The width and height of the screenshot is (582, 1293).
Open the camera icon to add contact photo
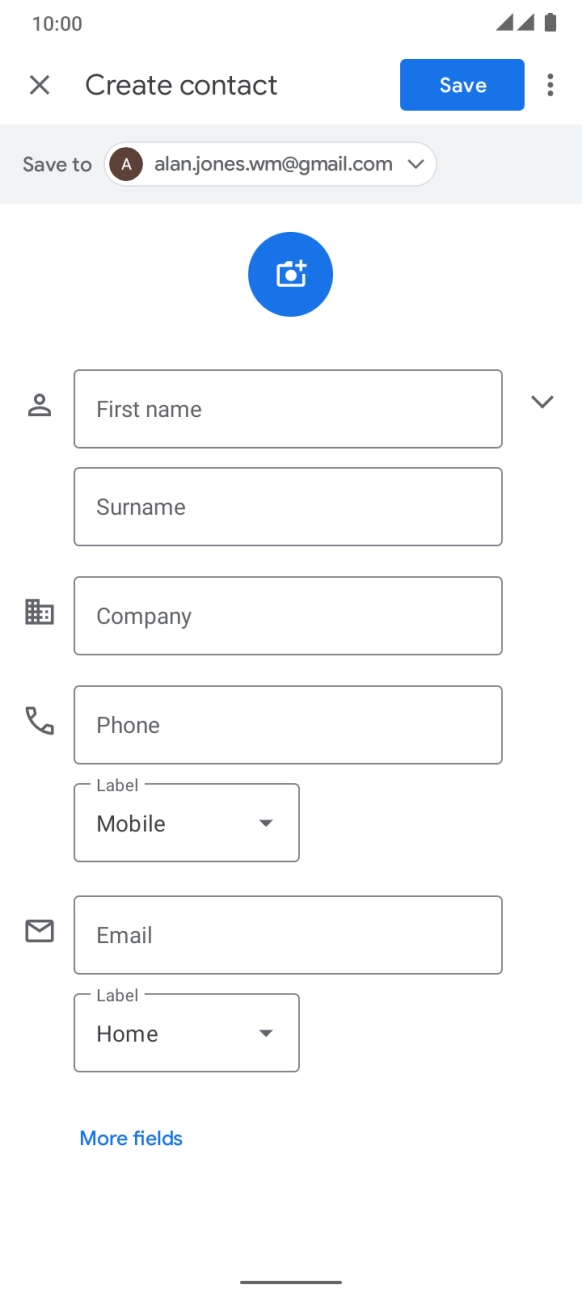289,274
